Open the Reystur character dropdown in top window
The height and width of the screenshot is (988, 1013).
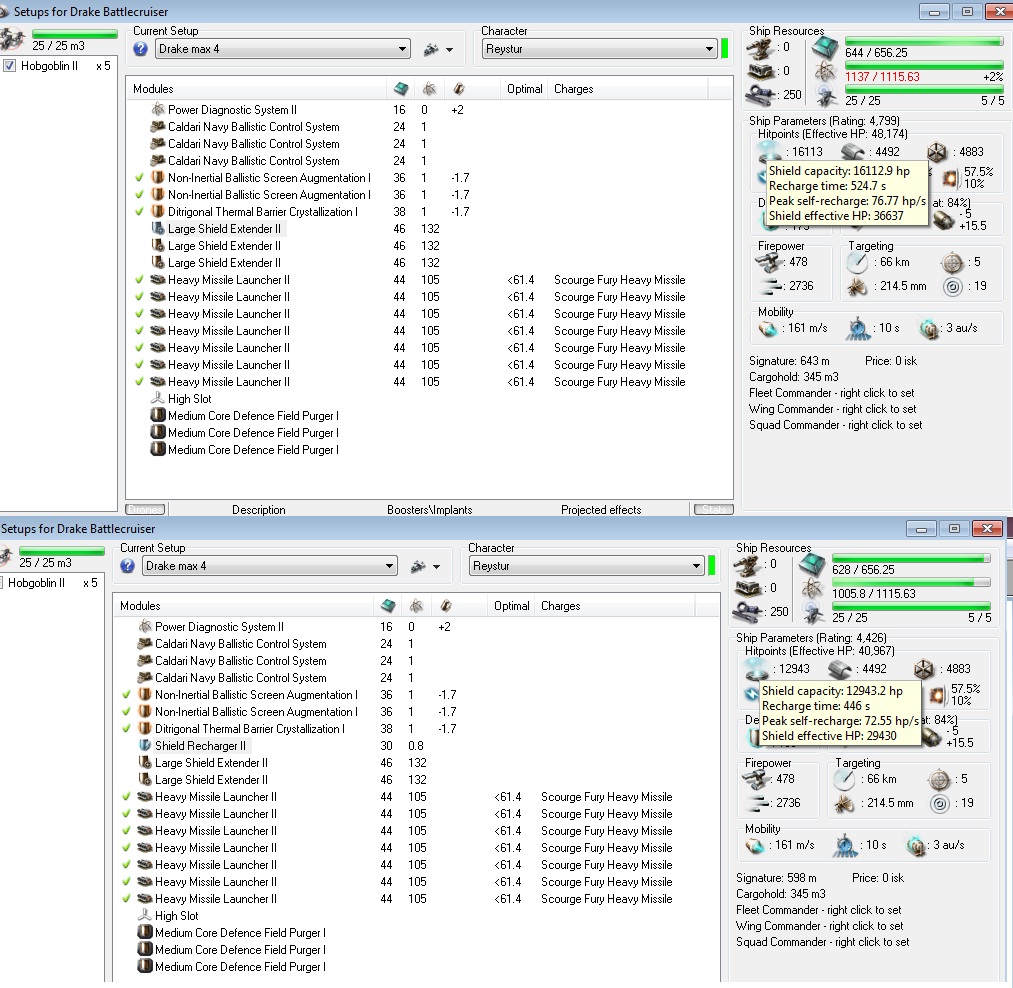click(600, 49)
